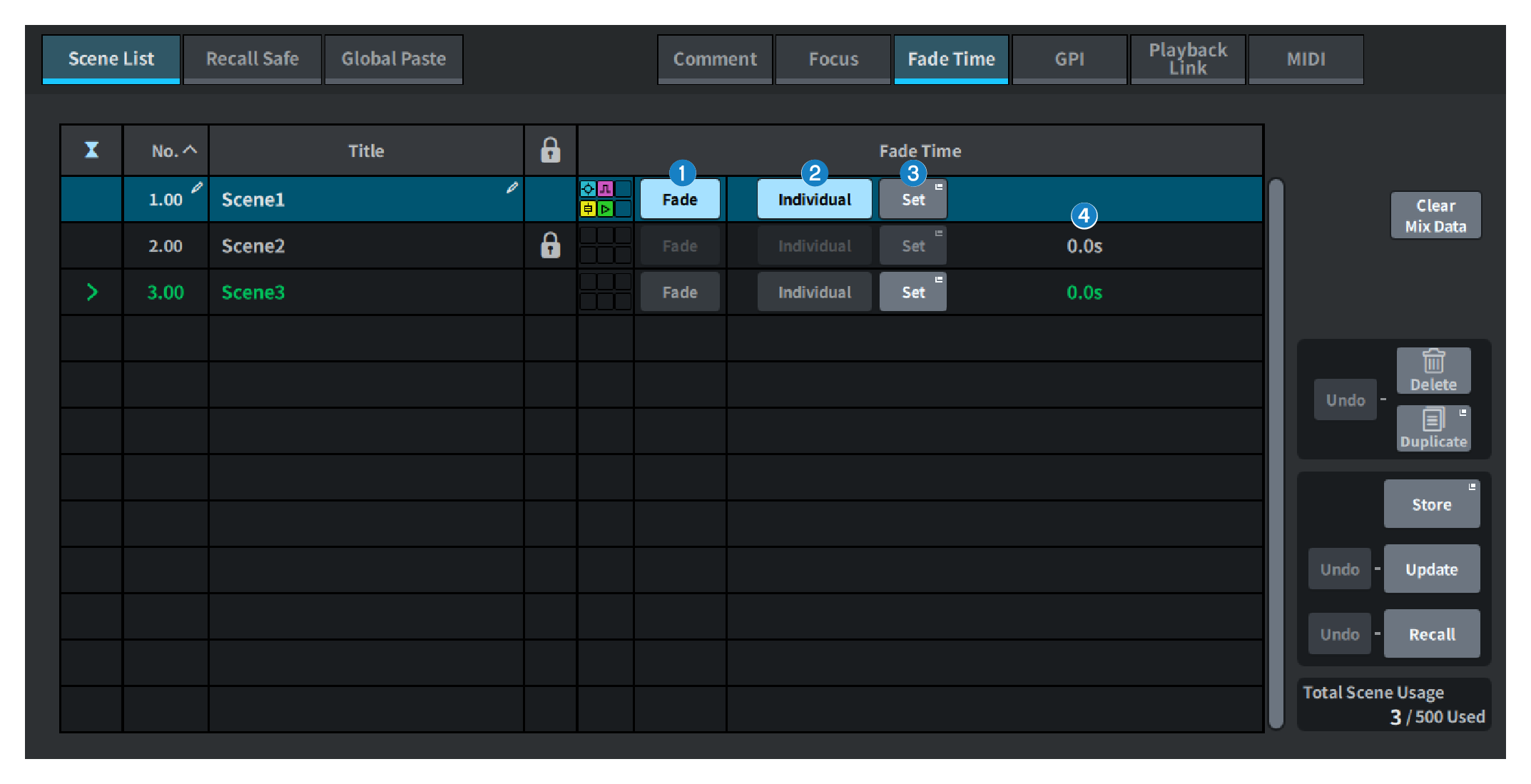Image resolution: width=1531 pixels, height=784 pixels.
Task: Click pencil icon next to Scene1 title
Action: 512,188
